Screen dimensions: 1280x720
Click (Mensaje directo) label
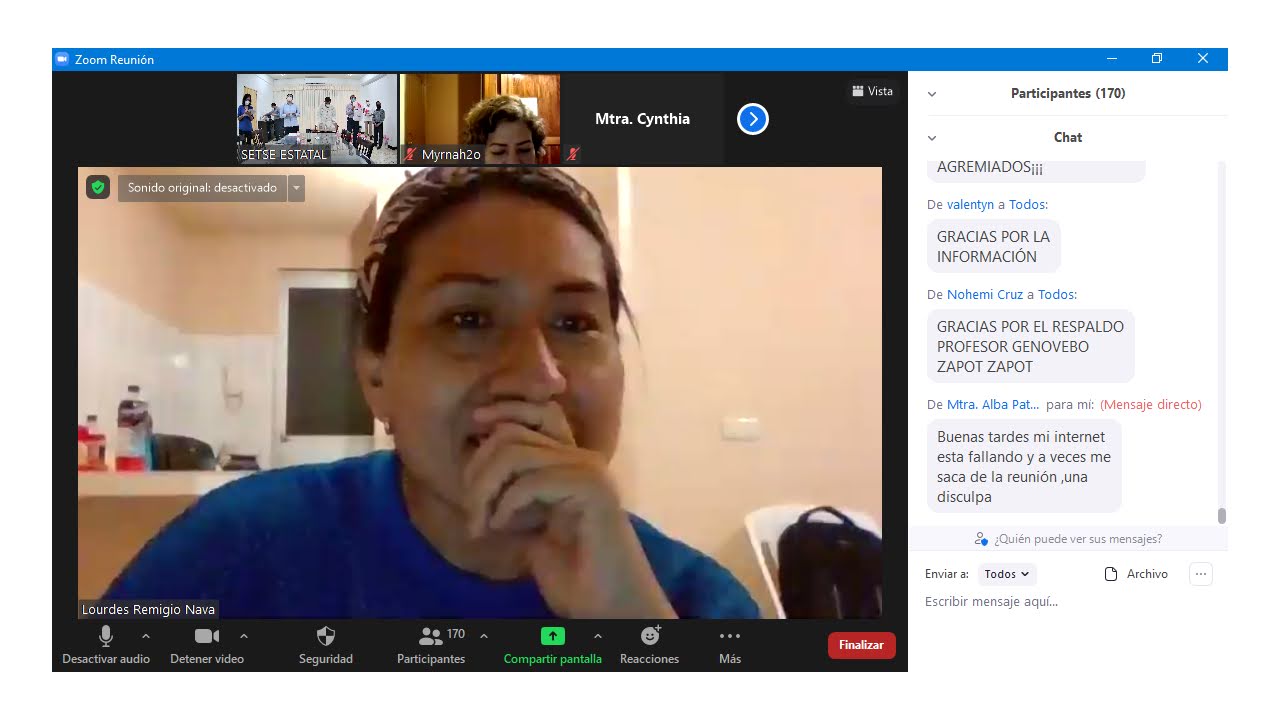coord(1151,404)
